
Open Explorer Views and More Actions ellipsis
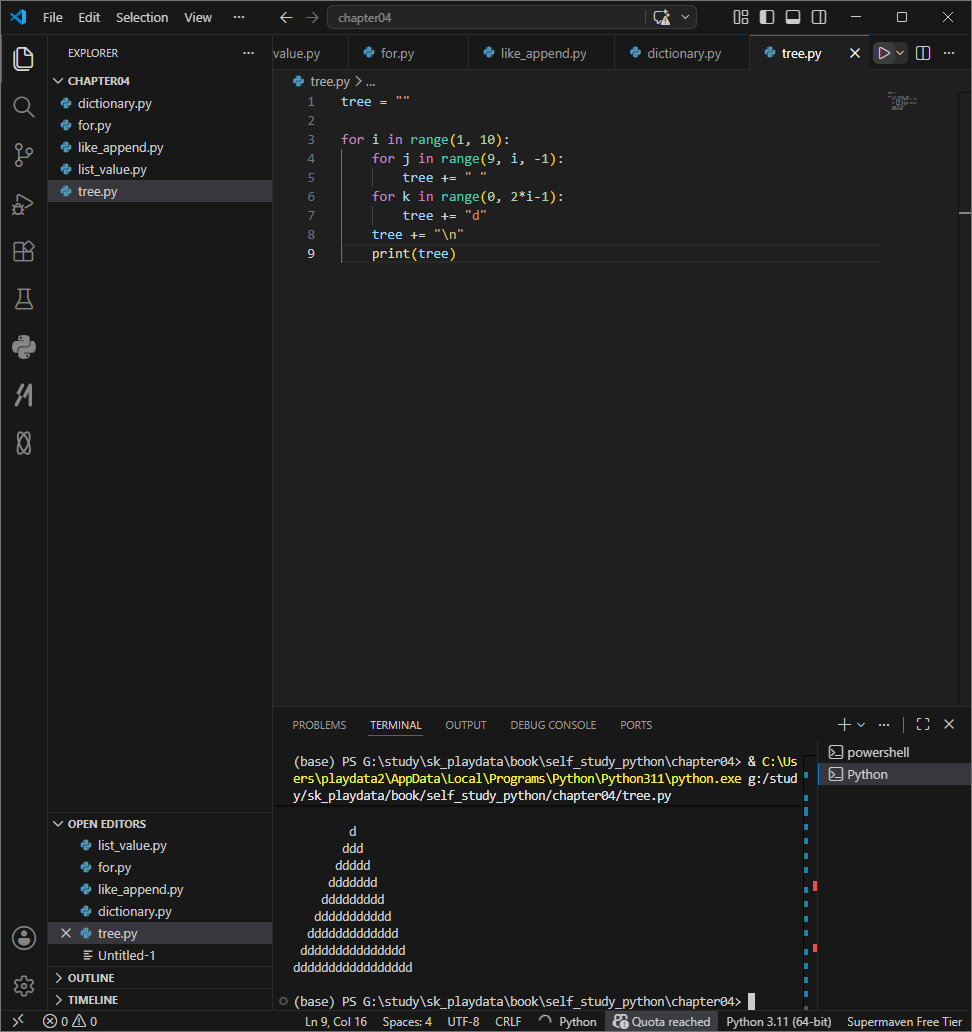point(248,53)
